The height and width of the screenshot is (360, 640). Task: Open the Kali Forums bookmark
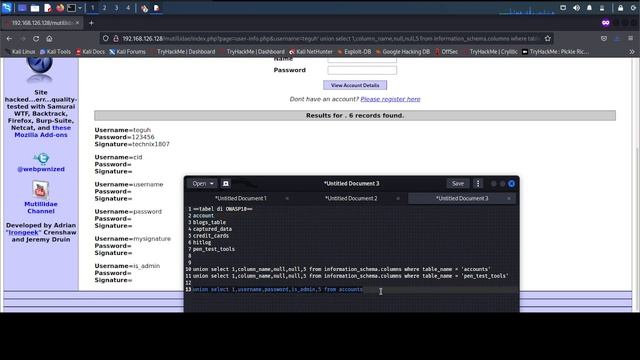click(127, 52)
